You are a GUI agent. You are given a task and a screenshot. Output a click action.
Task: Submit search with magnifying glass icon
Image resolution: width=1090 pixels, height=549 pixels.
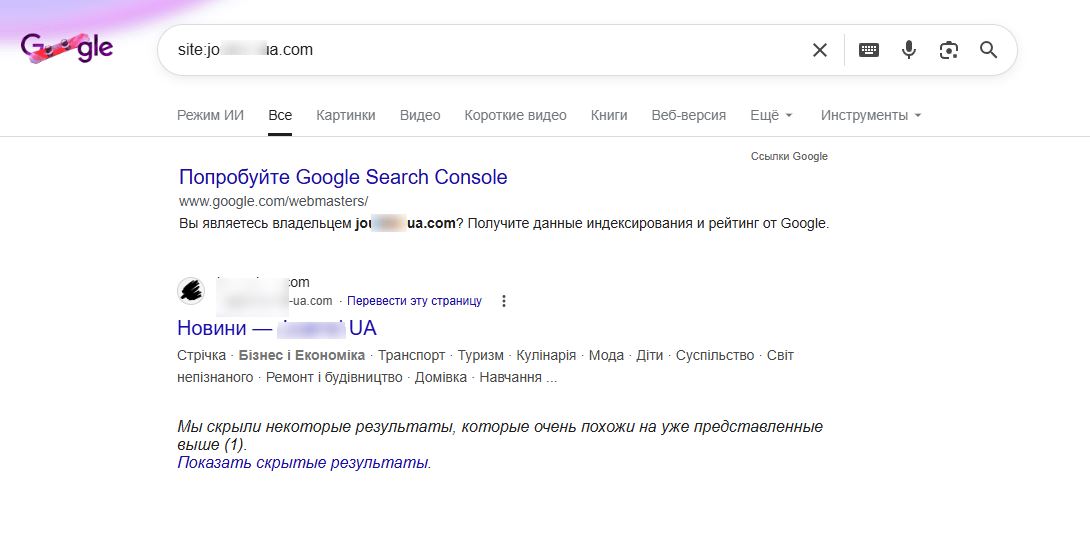tap(989, 50)
